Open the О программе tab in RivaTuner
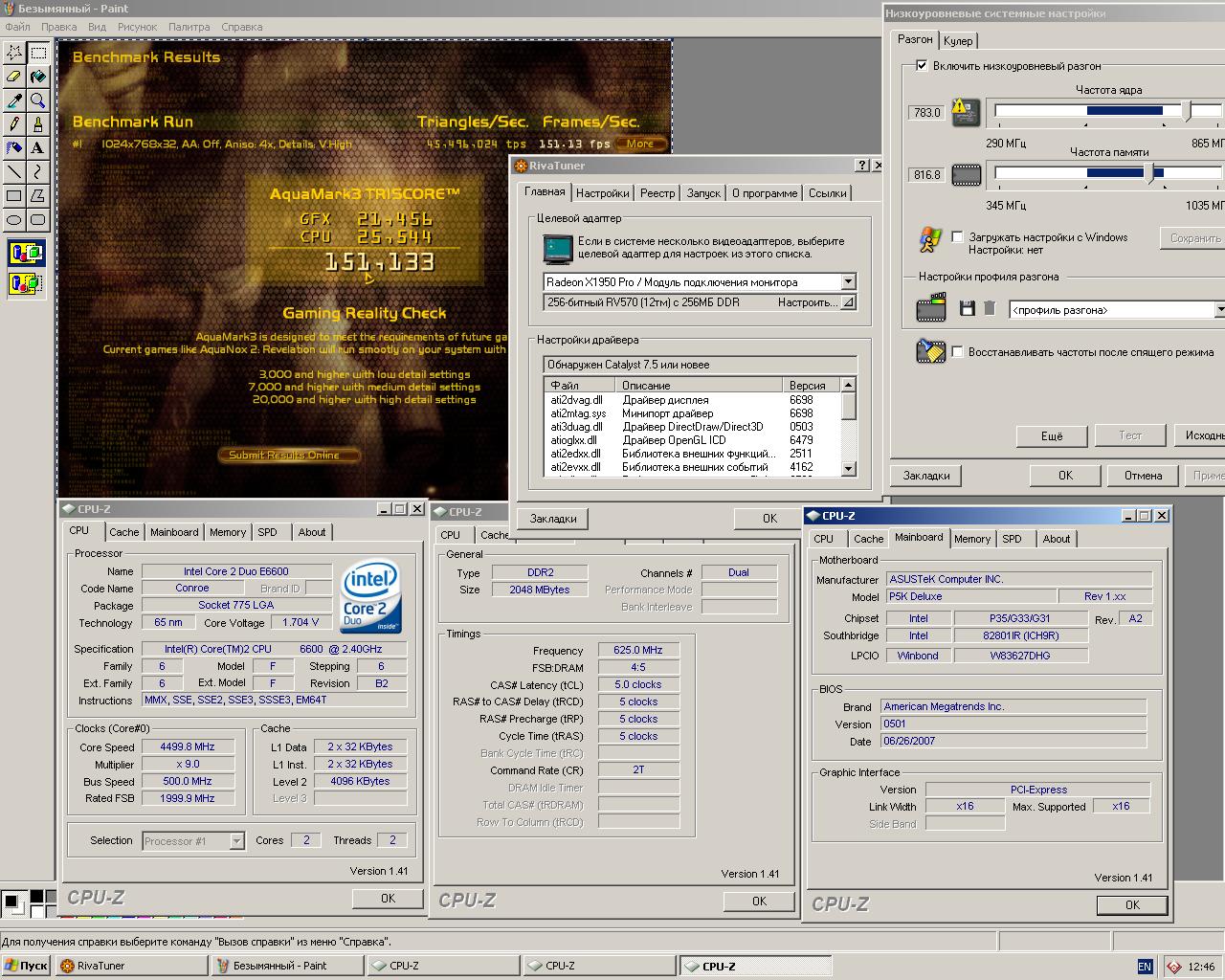Image resolution: width=1225 pixels, height=980 pixels. tap(765, 193)
